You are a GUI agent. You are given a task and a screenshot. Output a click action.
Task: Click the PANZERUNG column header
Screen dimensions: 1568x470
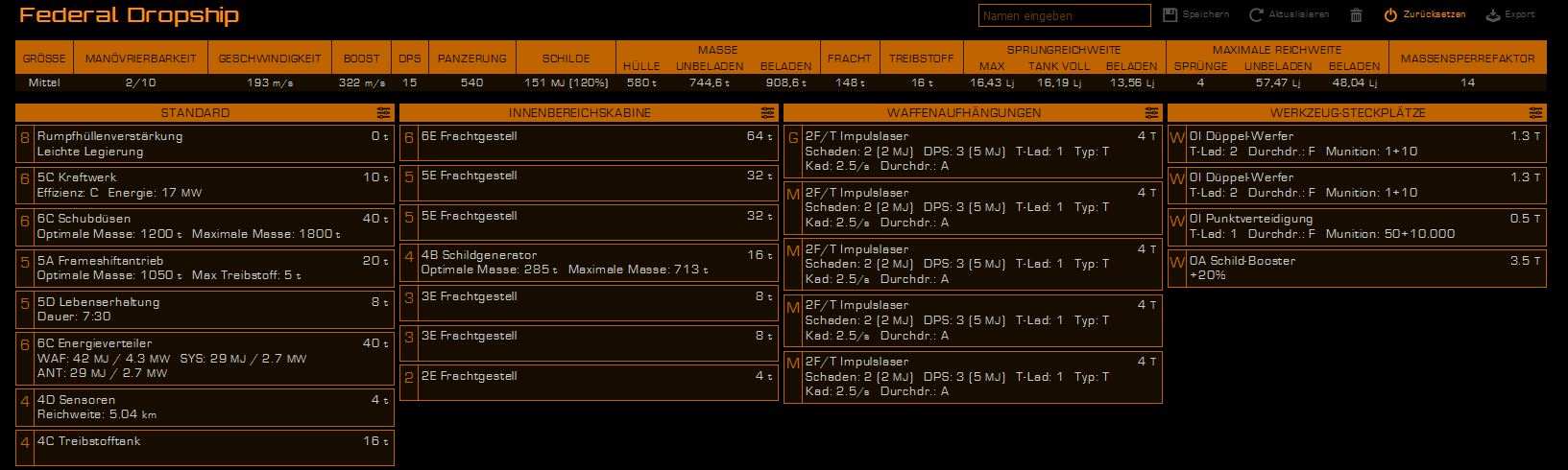[x=471, y=59]
